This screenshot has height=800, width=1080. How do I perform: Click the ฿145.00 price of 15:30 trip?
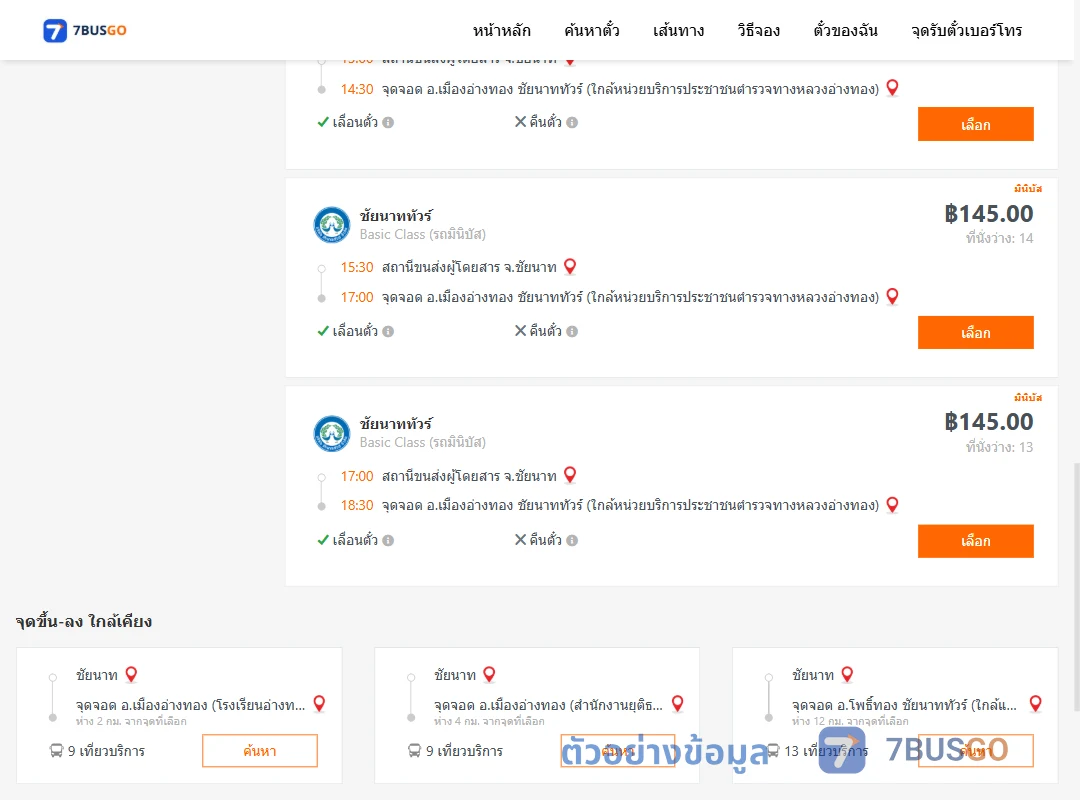click(x=988, y=214)
